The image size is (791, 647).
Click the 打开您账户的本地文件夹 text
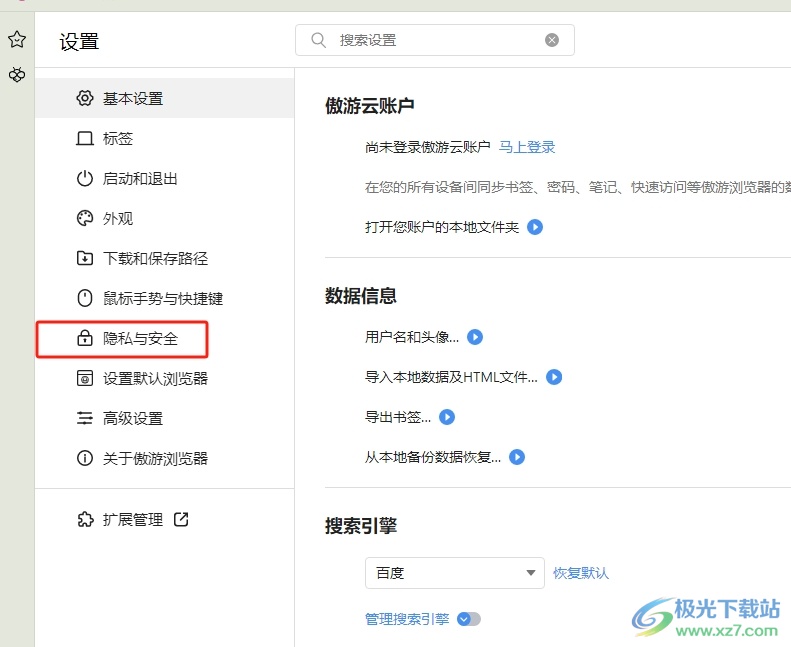pyautogui.click(x=442, y=227)
